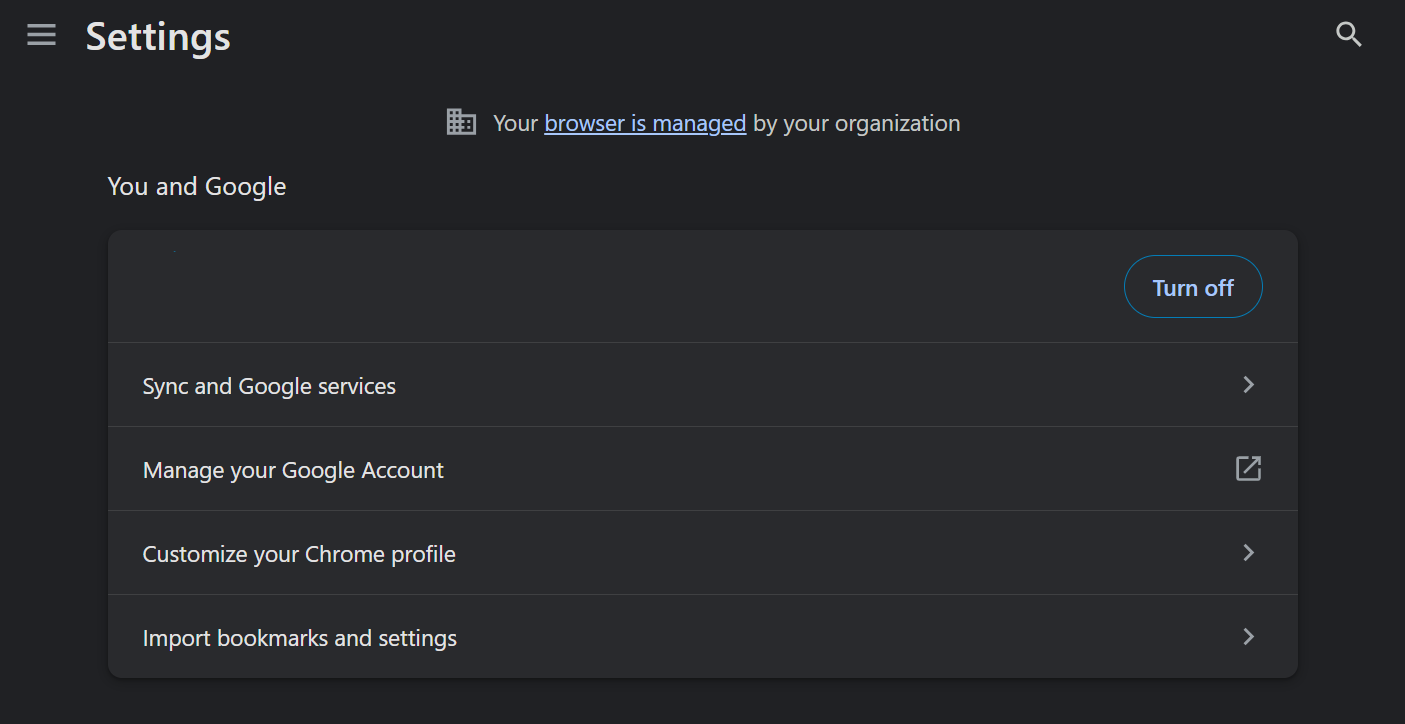Click the search settings magnifier icon
The width and height of the screenshot is (1405, 724).
tap(1349, 35)
